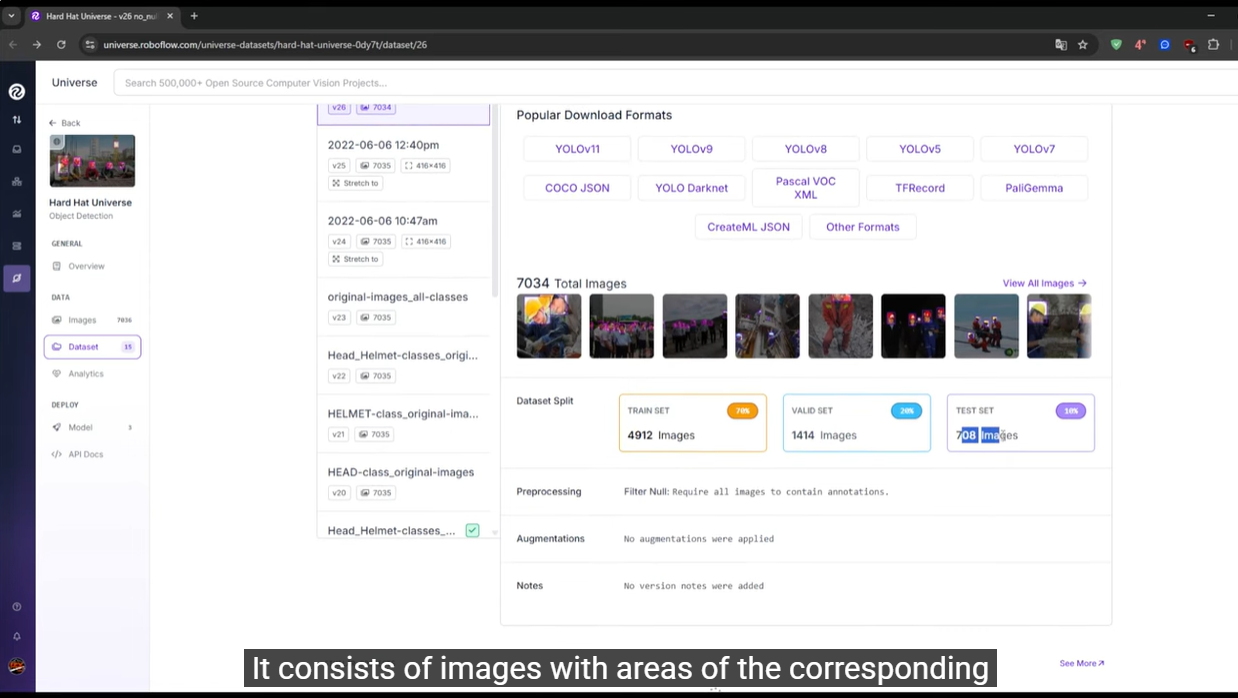Select the Dataset item in the sidebar
This screenshot has width=1238, height=698.
92,347
